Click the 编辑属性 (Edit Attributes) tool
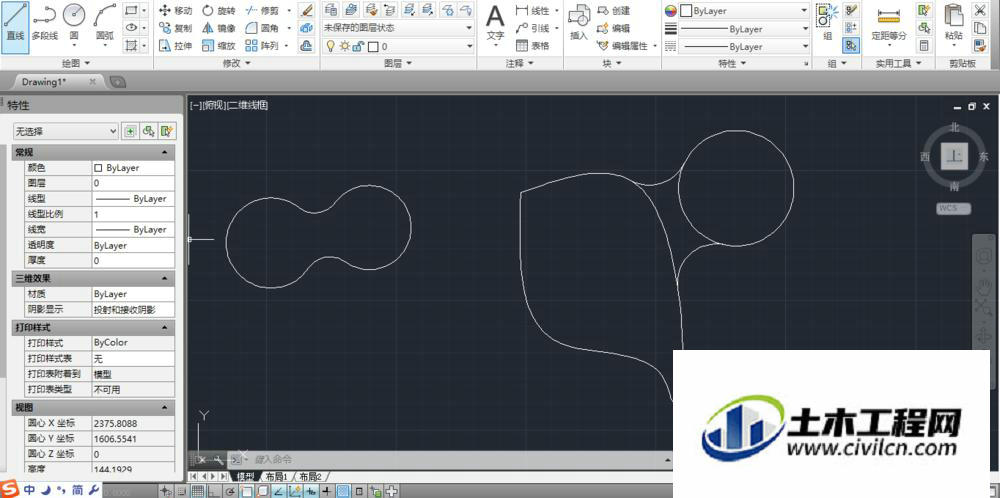 (622, 45)
